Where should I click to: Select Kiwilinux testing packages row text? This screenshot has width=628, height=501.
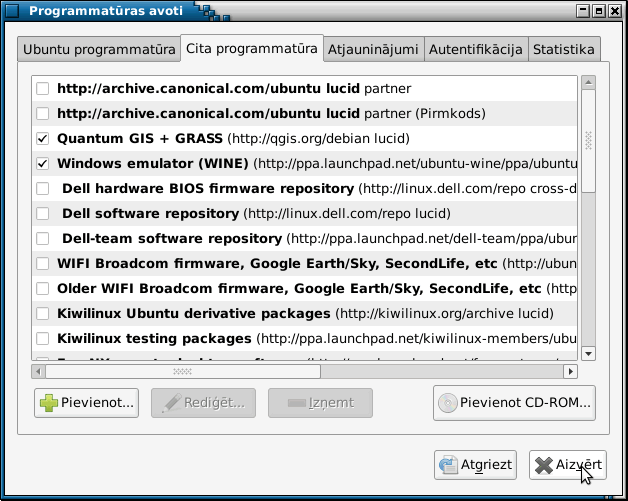[317, 338]
